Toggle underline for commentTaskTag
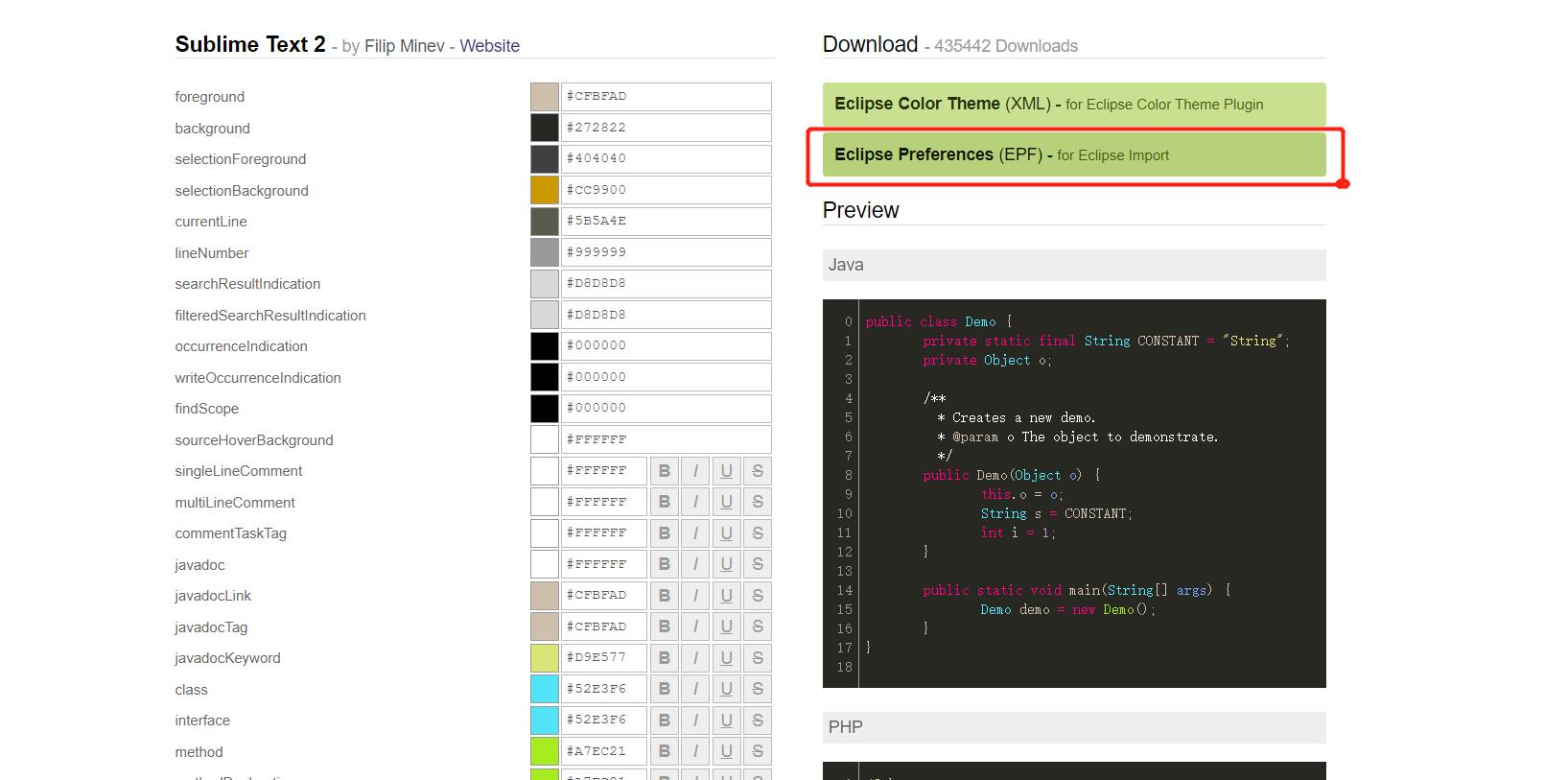 [x=726, y=533]
